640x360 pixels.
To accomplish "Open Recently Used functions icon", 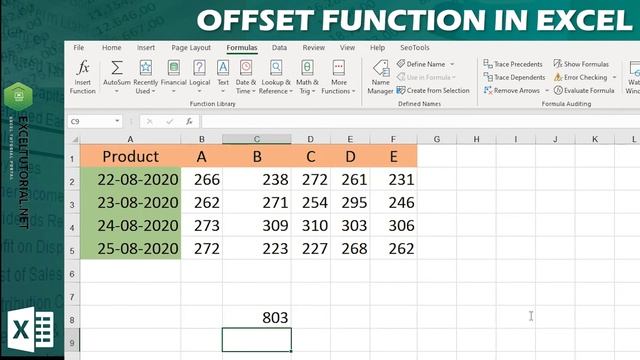I will [146, 68].
